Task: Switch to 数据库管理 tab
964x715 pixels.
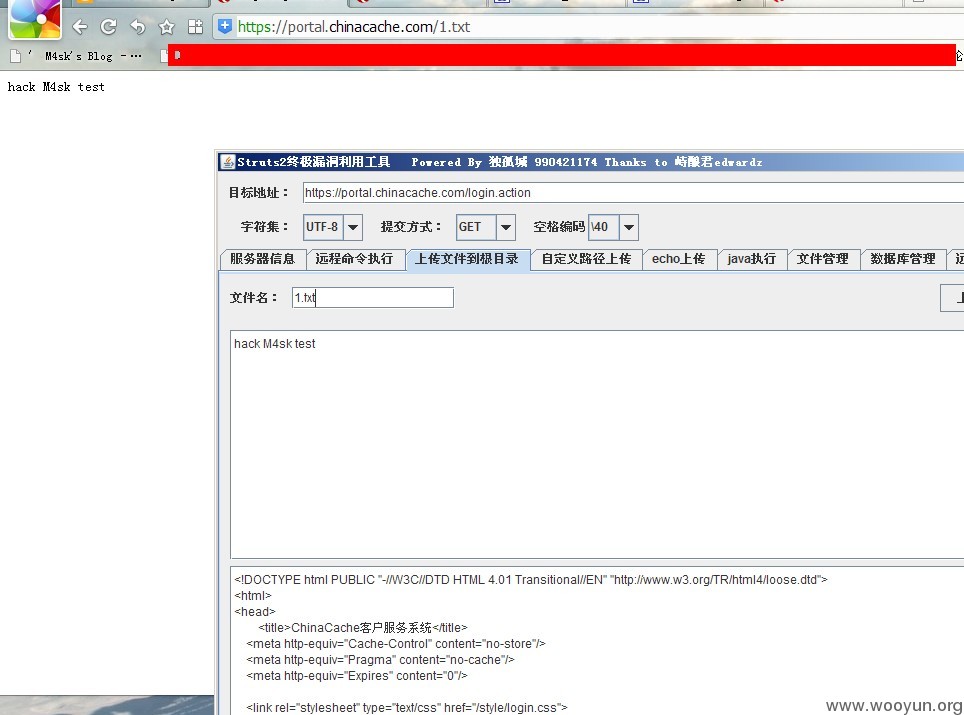Action: point(903,259)
